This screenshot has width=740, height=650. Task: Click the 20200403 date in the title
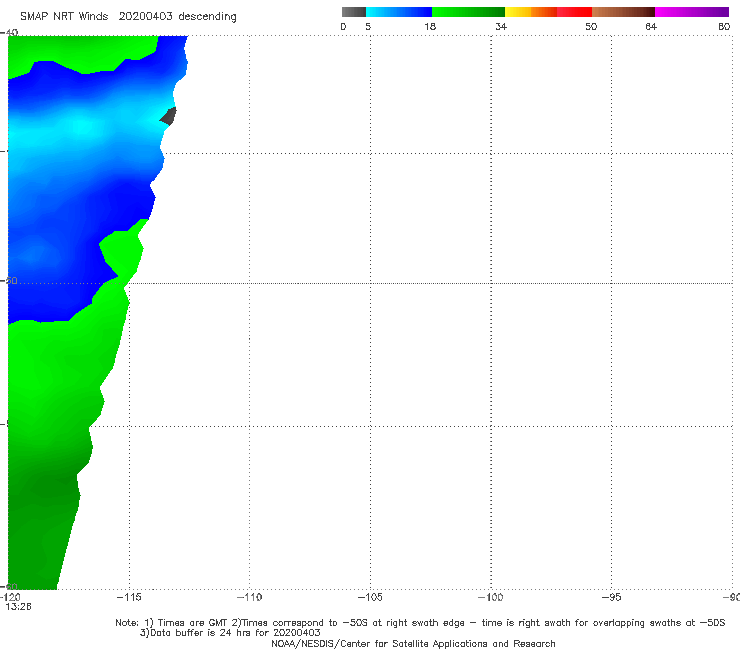coord(145,17)
